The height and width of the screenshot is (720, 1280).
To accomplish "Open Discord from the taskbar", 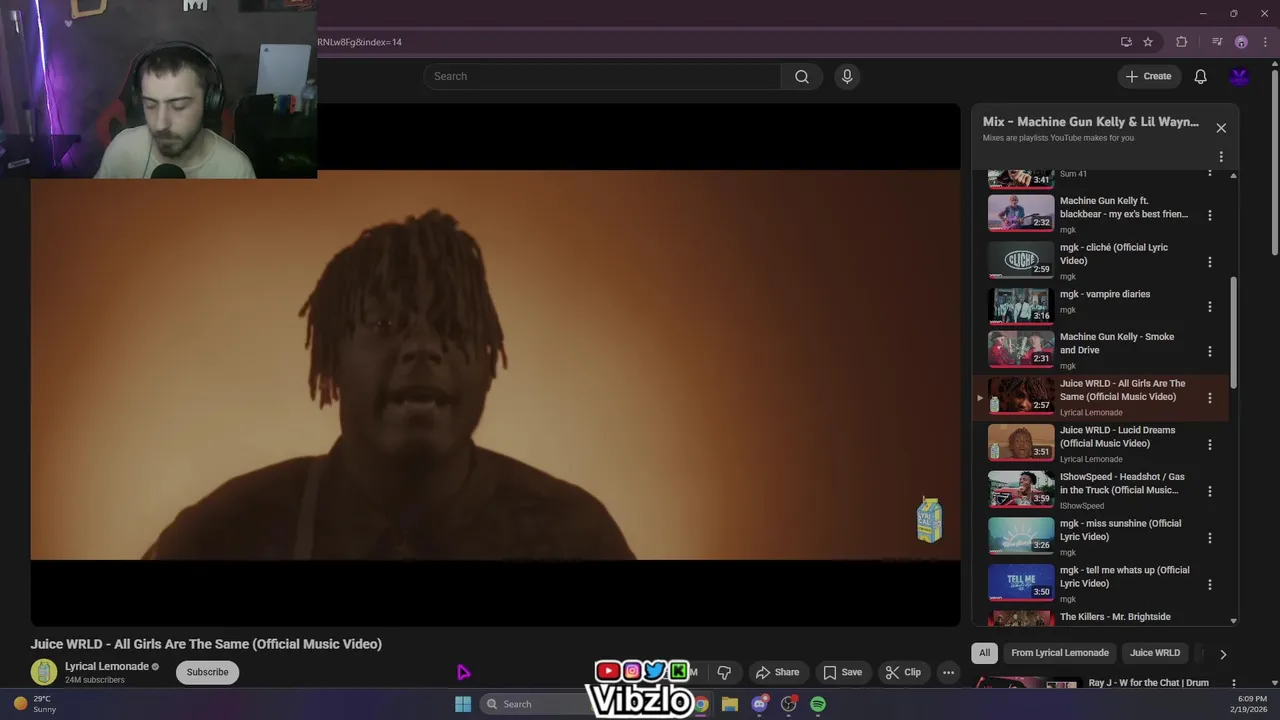I will point(759,704).
